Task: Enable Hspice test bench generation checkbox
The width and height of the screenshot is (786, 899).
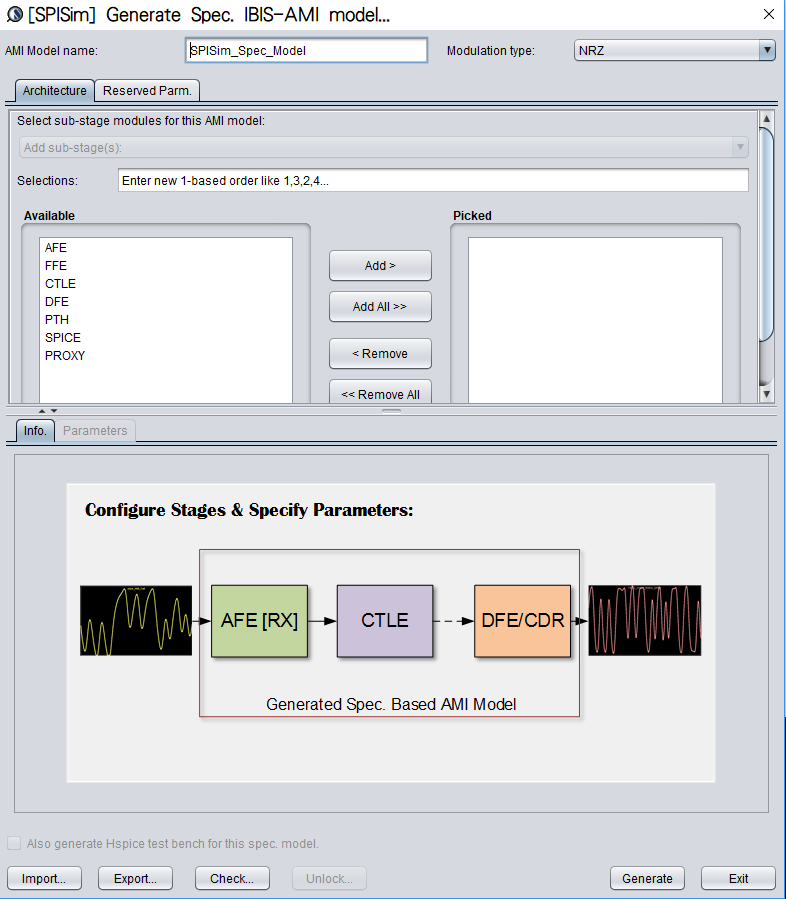Action: tap(14, 843)
